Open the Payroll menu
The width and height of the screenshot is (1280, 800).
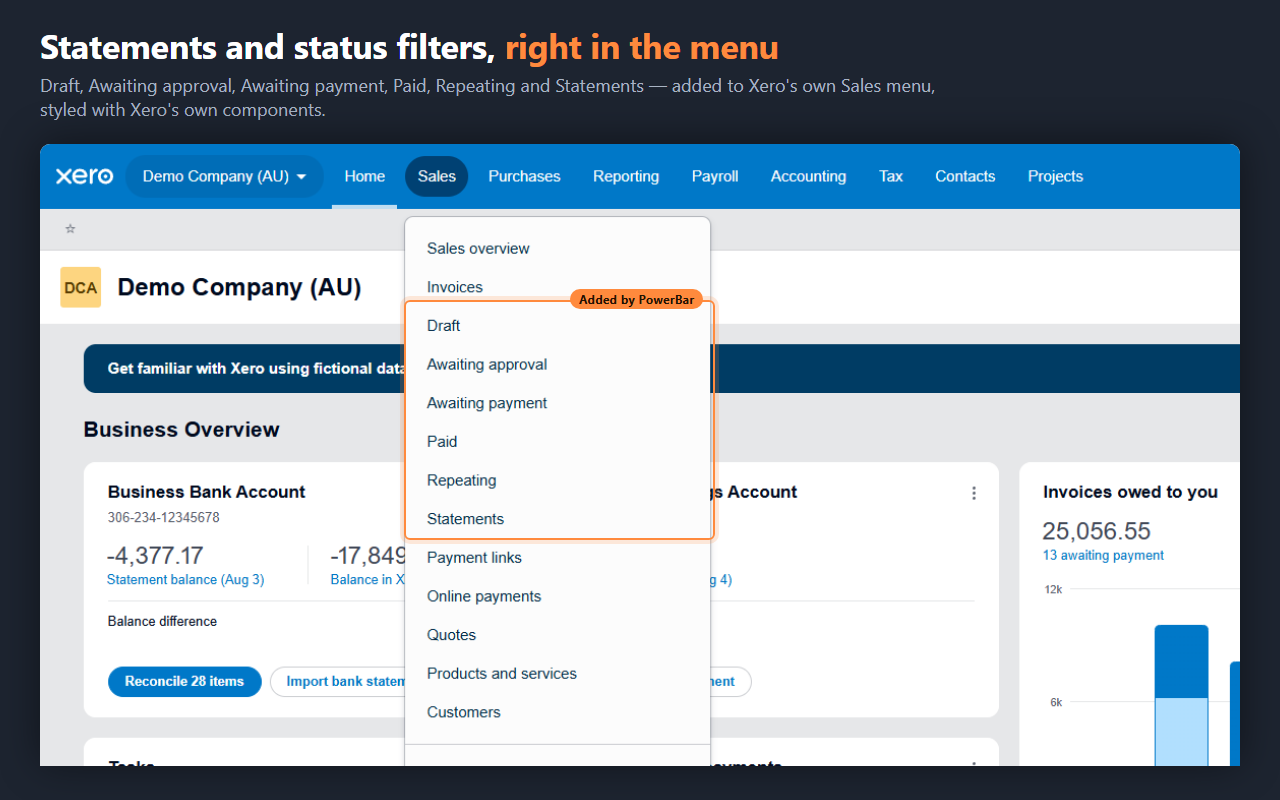tap(715, 176)
